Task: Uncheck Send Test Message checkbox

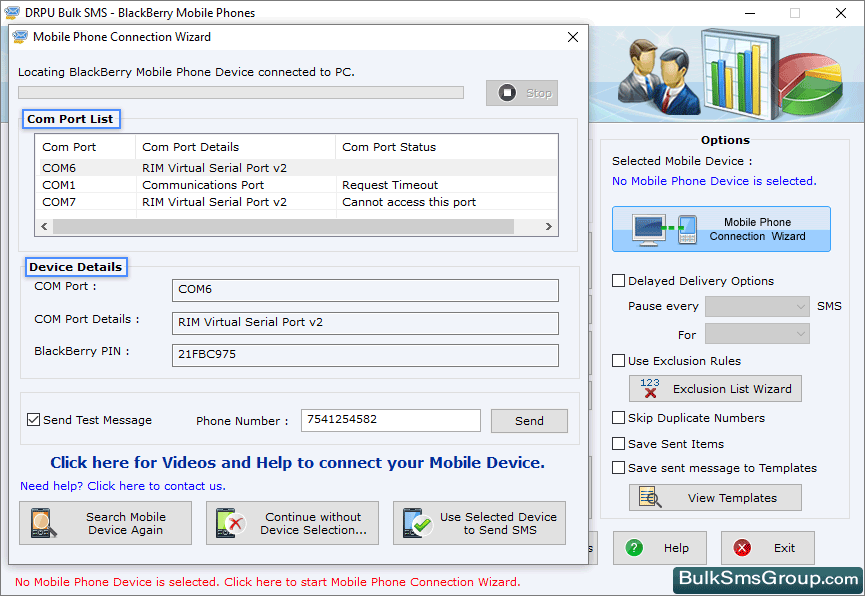Action: tap(34, 420)
